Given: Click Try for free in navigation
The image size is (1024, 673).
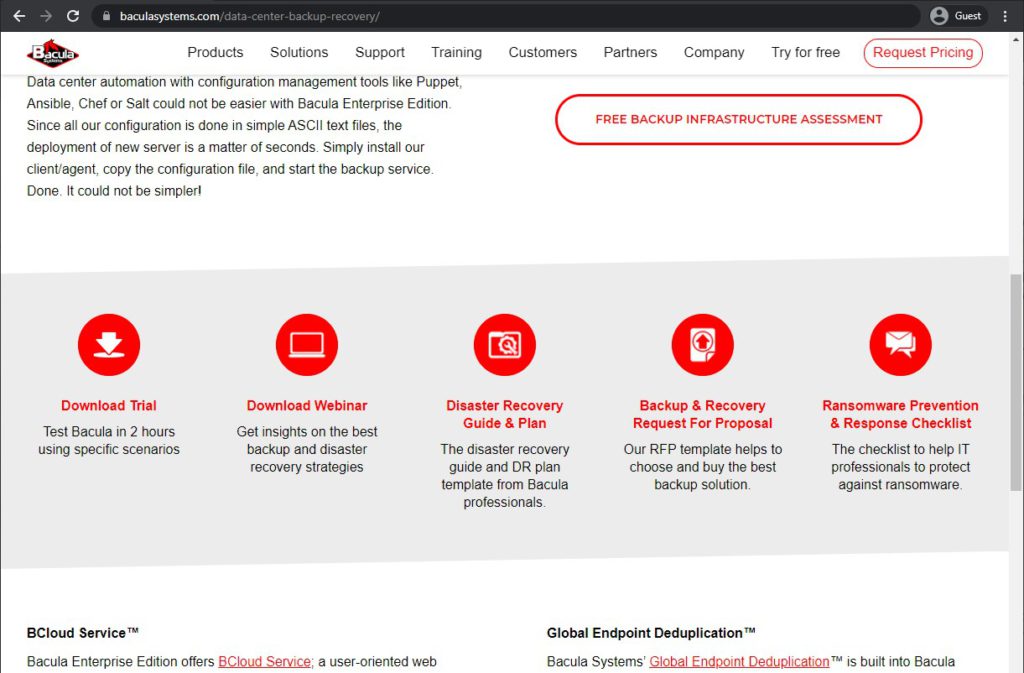Looking at the screenshot, I should (x=805, y=52).
